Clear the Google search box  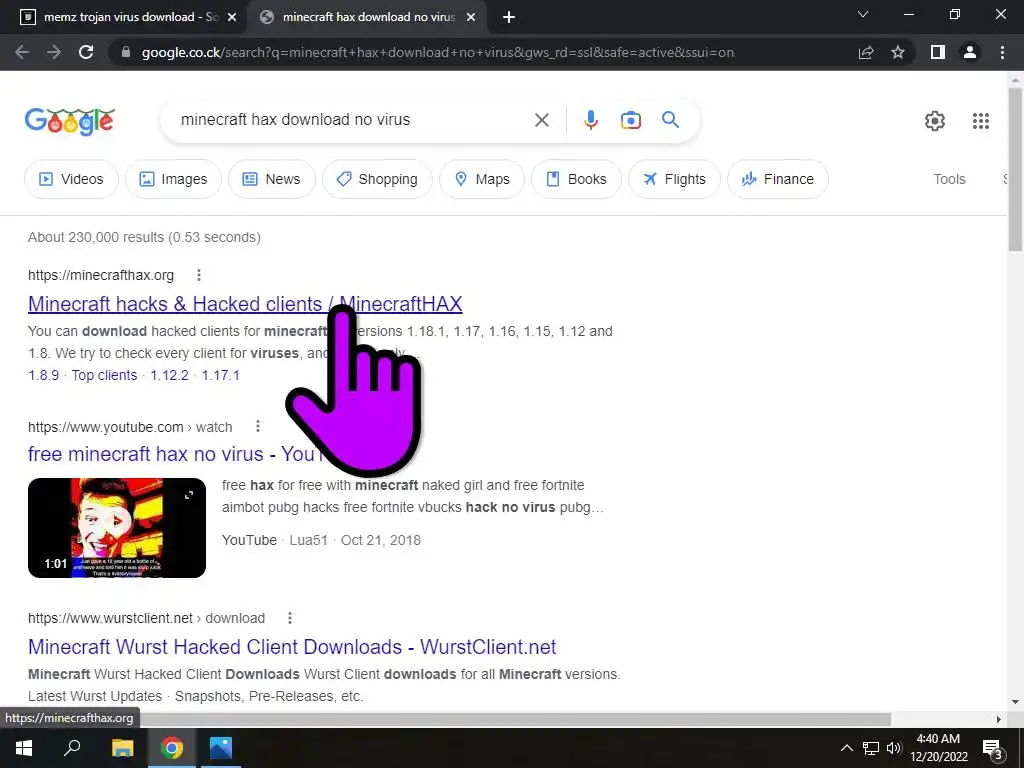pos(541,120)
